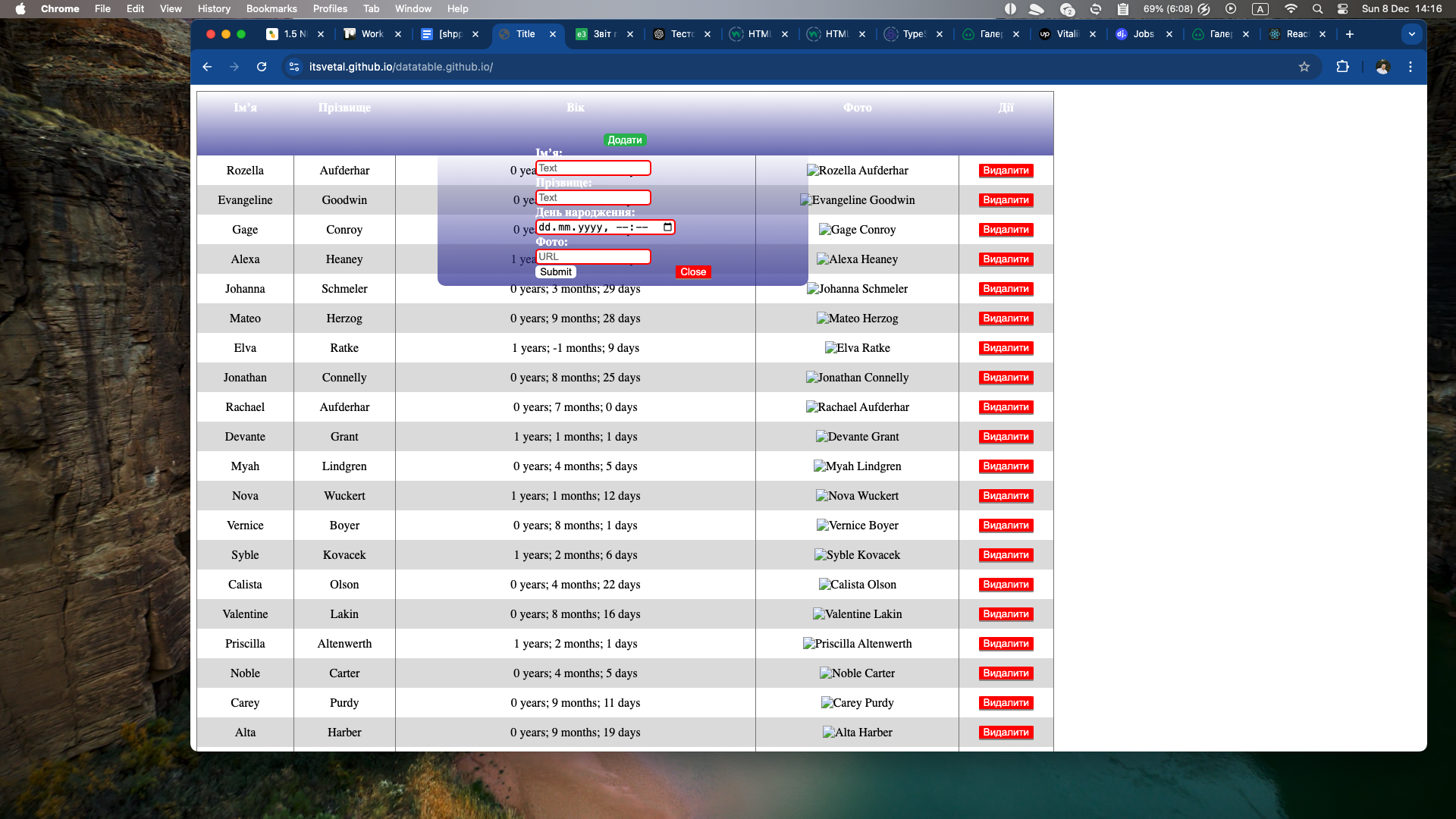Click the Wi-Fi status icon
This screenshot has width=1456, height=819.
coord(1291,8)
